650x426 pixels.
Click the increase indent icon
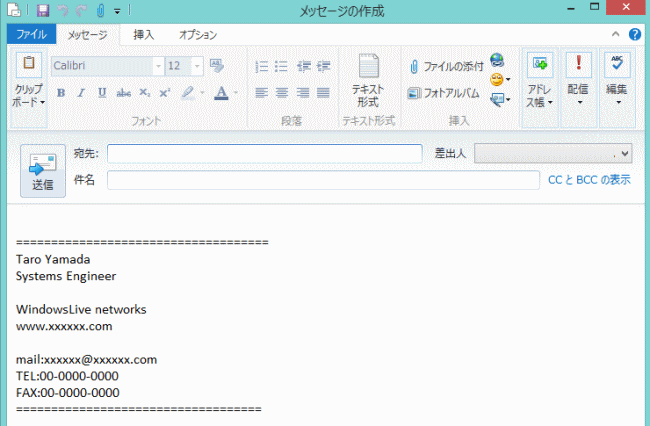[x=324, y=66]
